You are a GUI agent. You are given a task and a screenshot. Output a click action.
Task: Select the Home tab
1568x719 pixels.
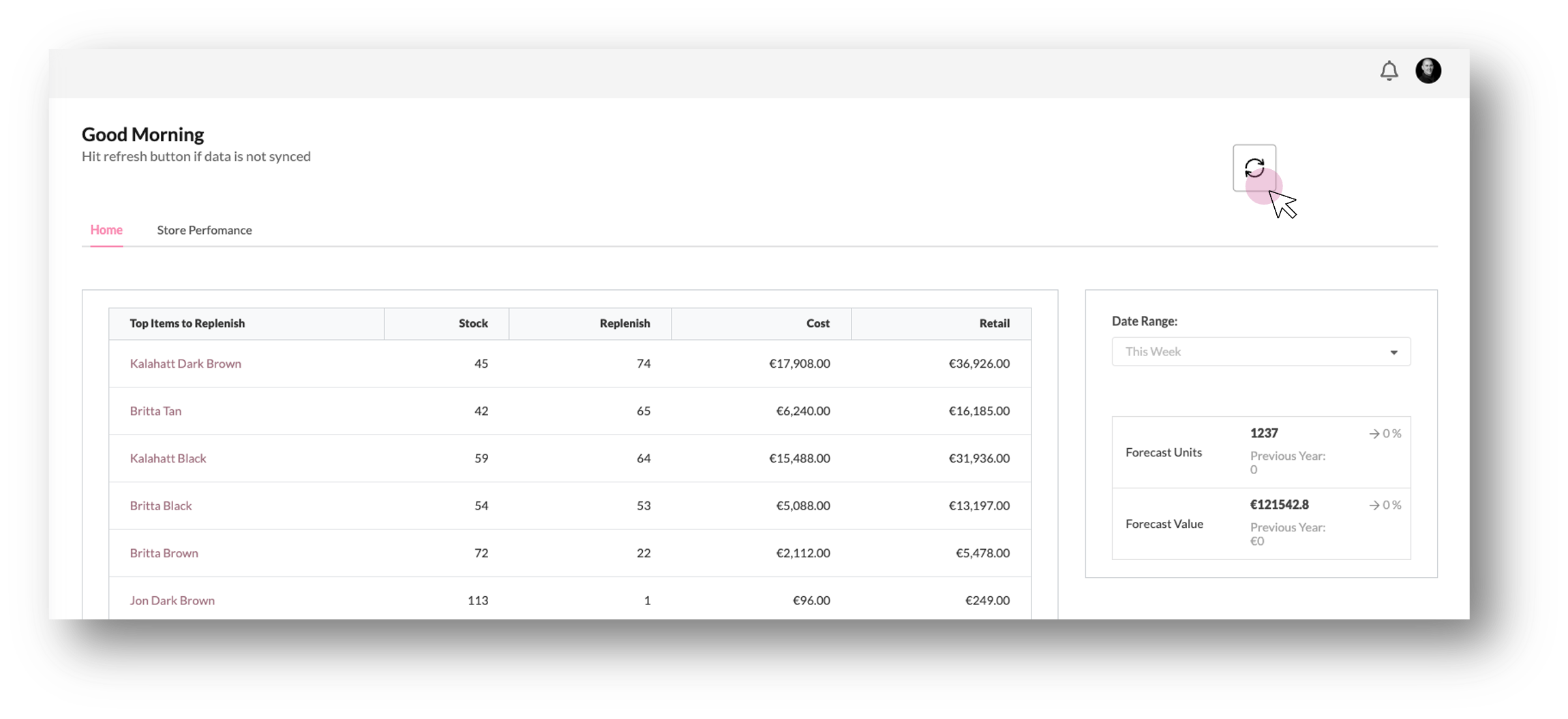[106, 230]
